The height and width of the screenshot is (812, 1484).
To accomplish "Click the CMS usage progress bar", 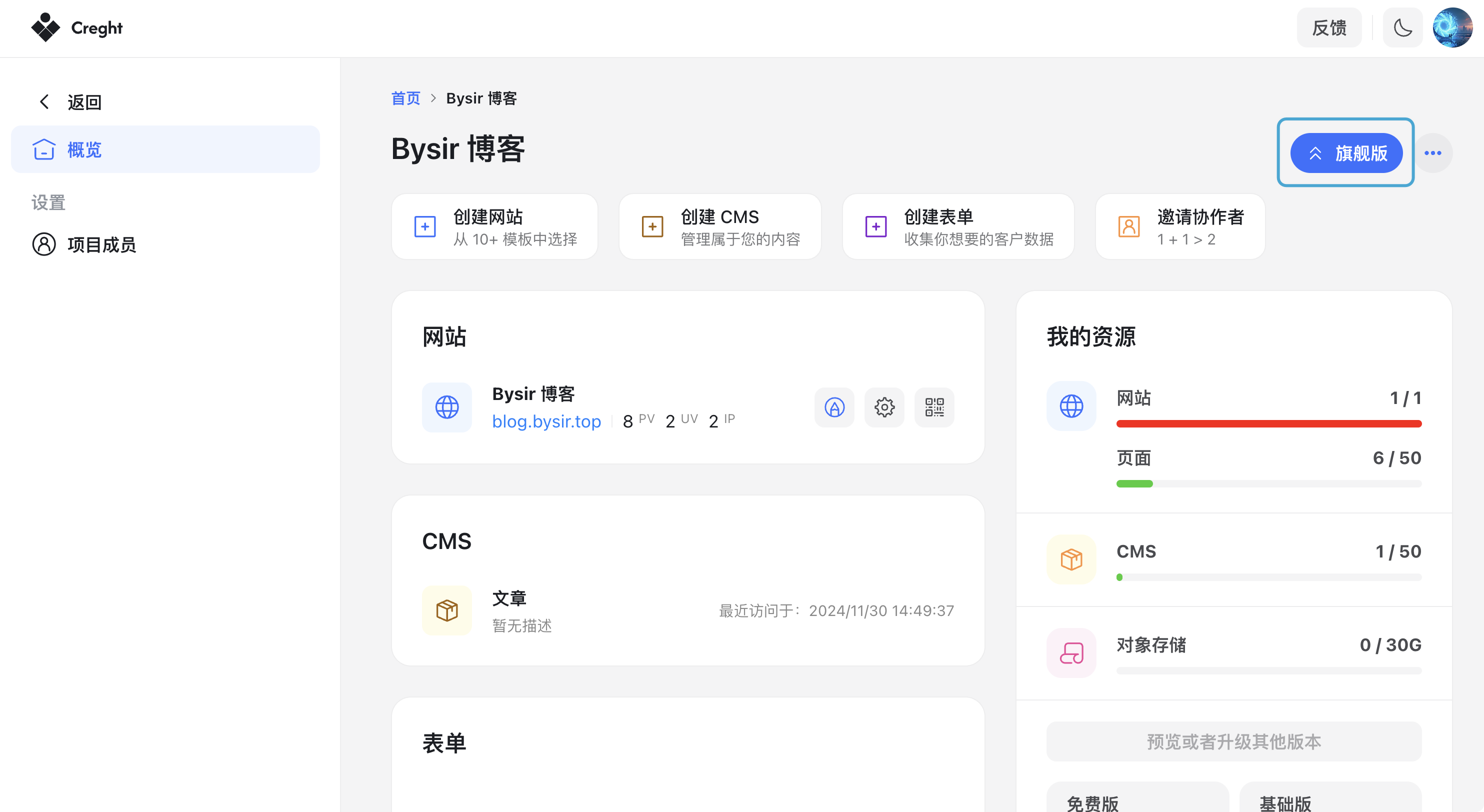I will [x=1269, y=577].
